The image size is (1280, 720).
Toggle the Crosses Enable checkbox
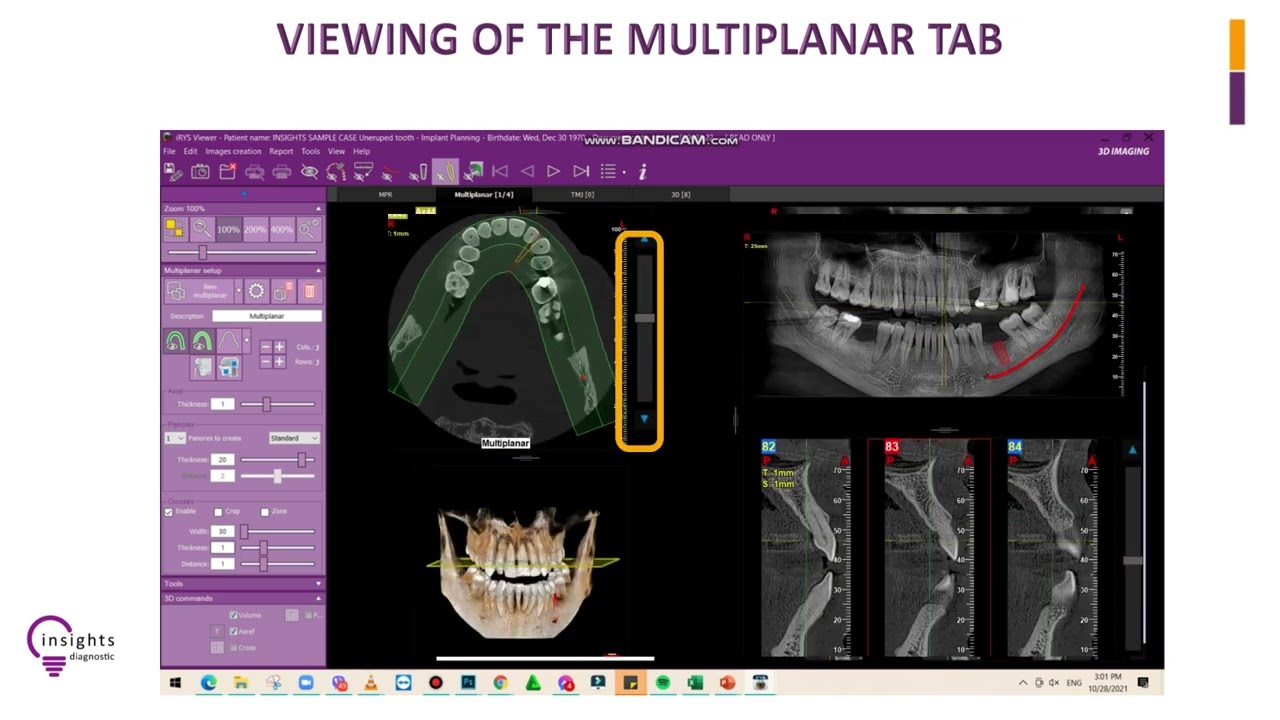tap(169, 512)
